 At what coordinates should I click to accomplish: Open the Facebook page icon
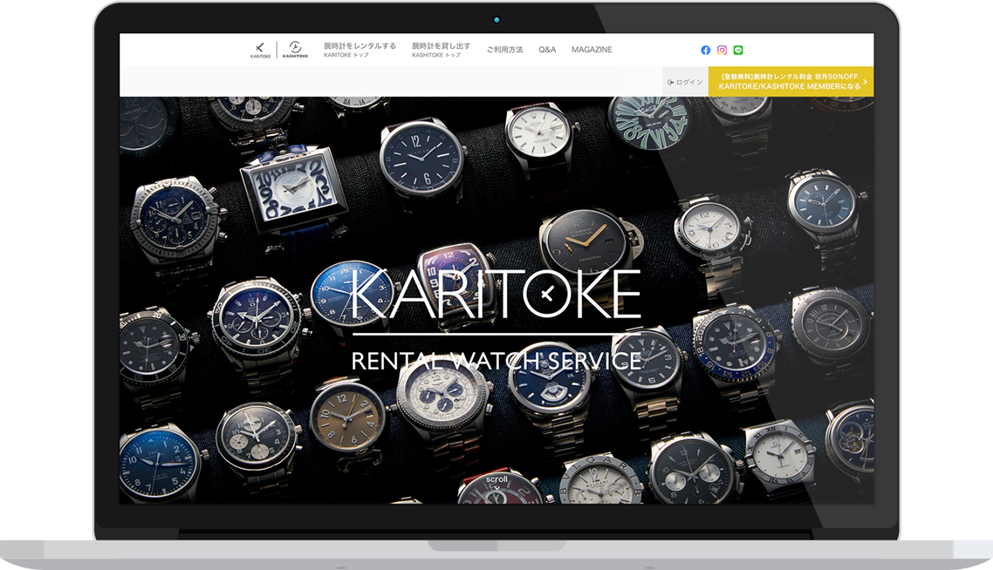(x=705, y=50)
